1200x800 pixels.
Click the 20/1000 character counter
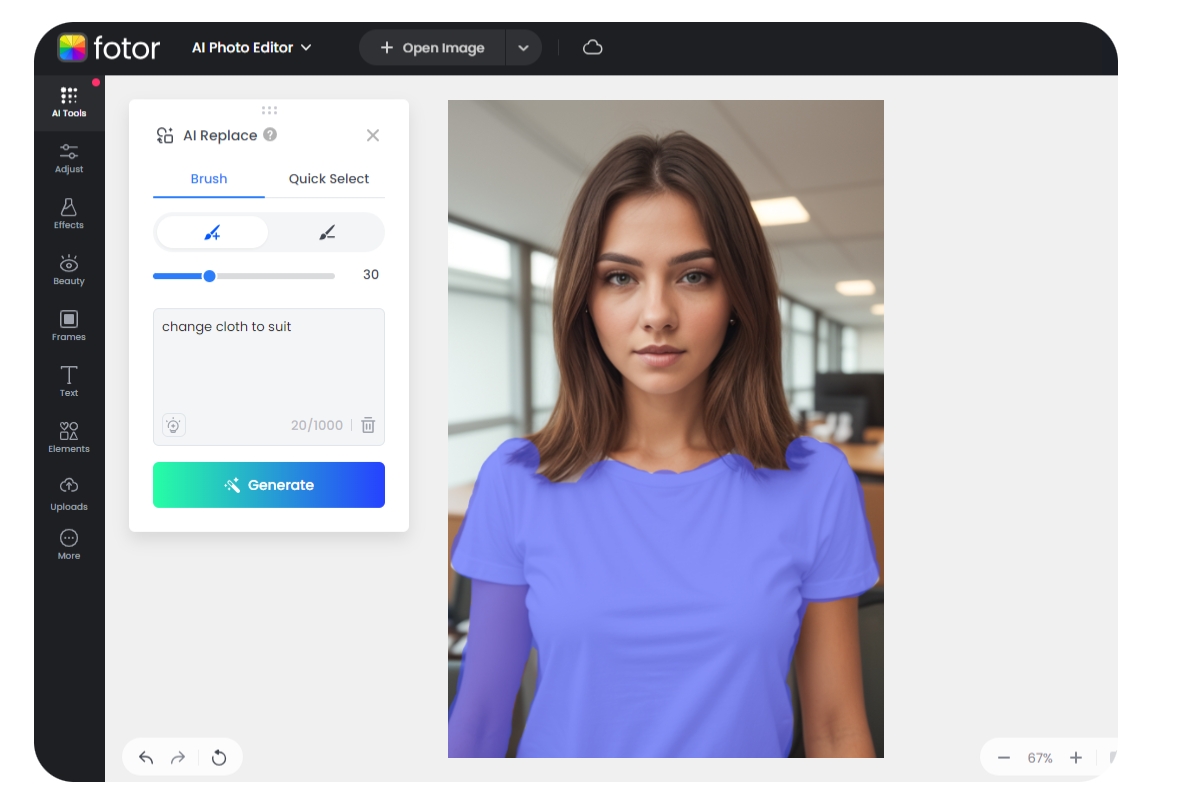tap(317, 425)
